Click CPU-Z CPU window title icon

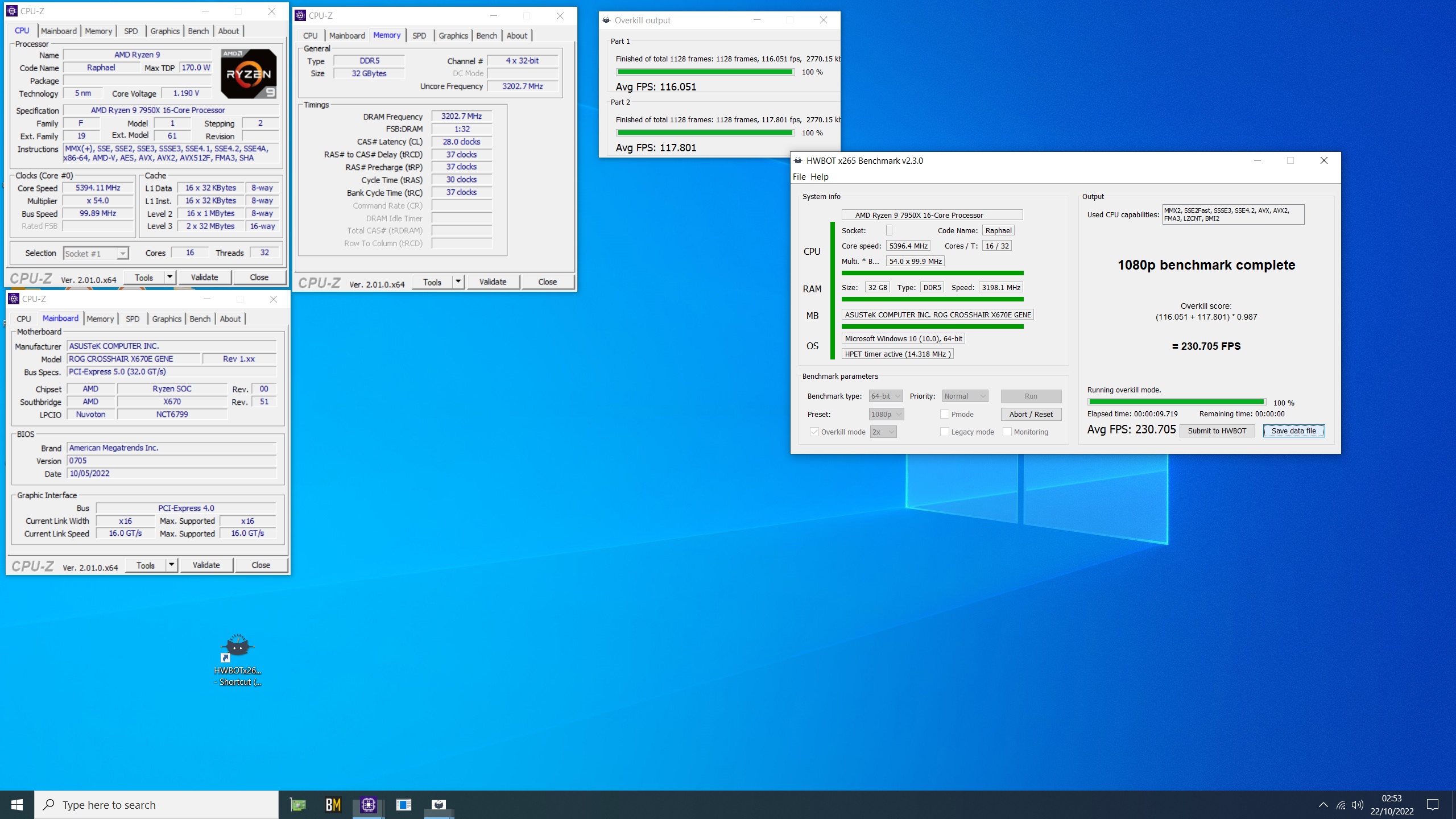pyautogui.click(x=12, y=11)
